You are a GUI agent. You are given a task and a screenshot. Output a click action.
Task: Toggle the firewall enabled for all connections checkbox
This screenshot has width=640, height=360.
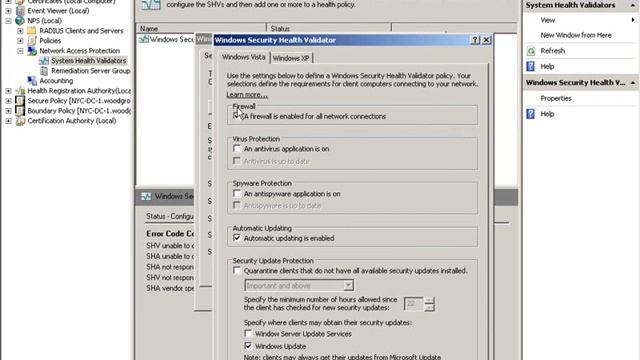237,116
